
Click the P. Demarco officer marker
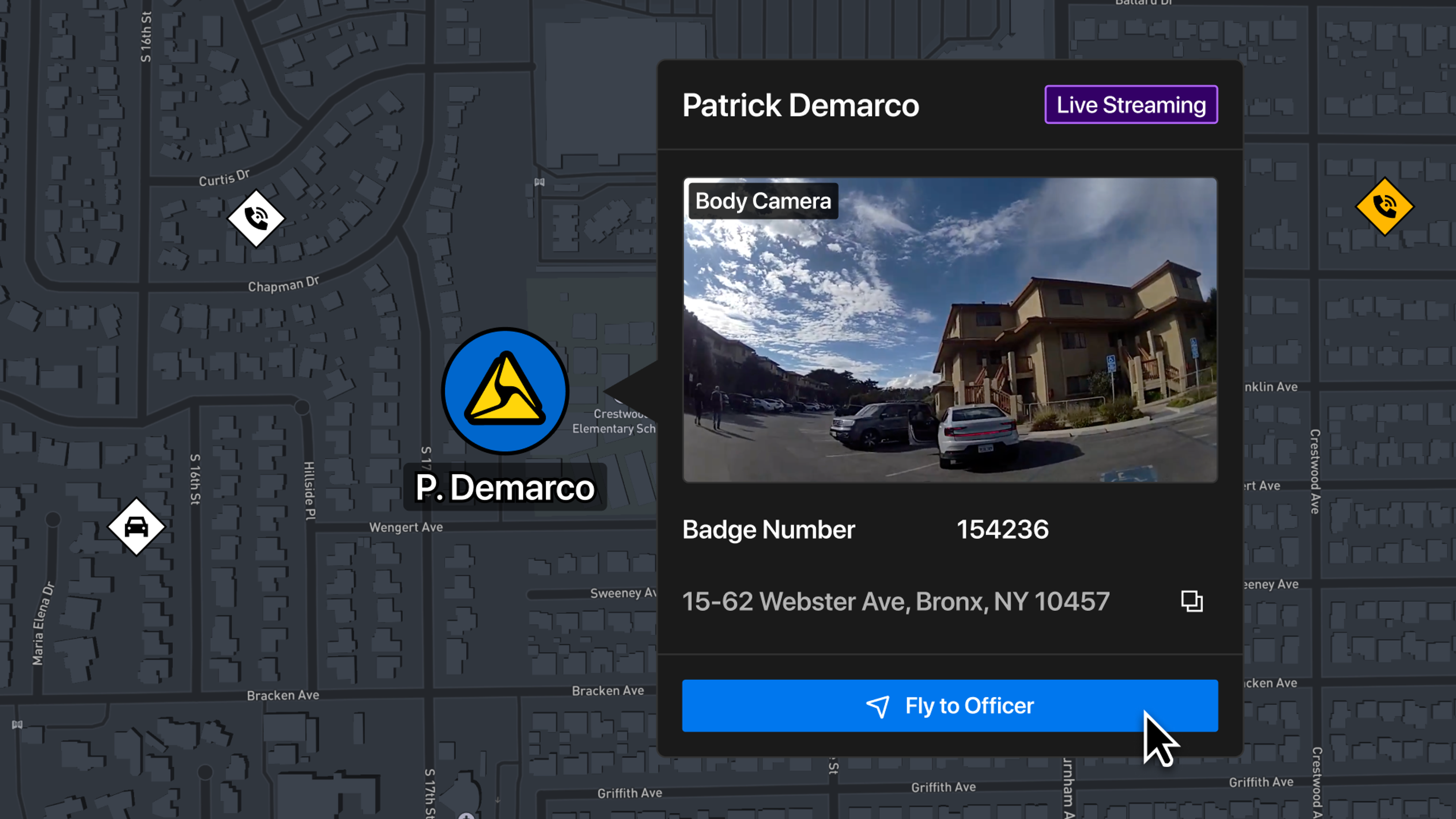point(506,390)
